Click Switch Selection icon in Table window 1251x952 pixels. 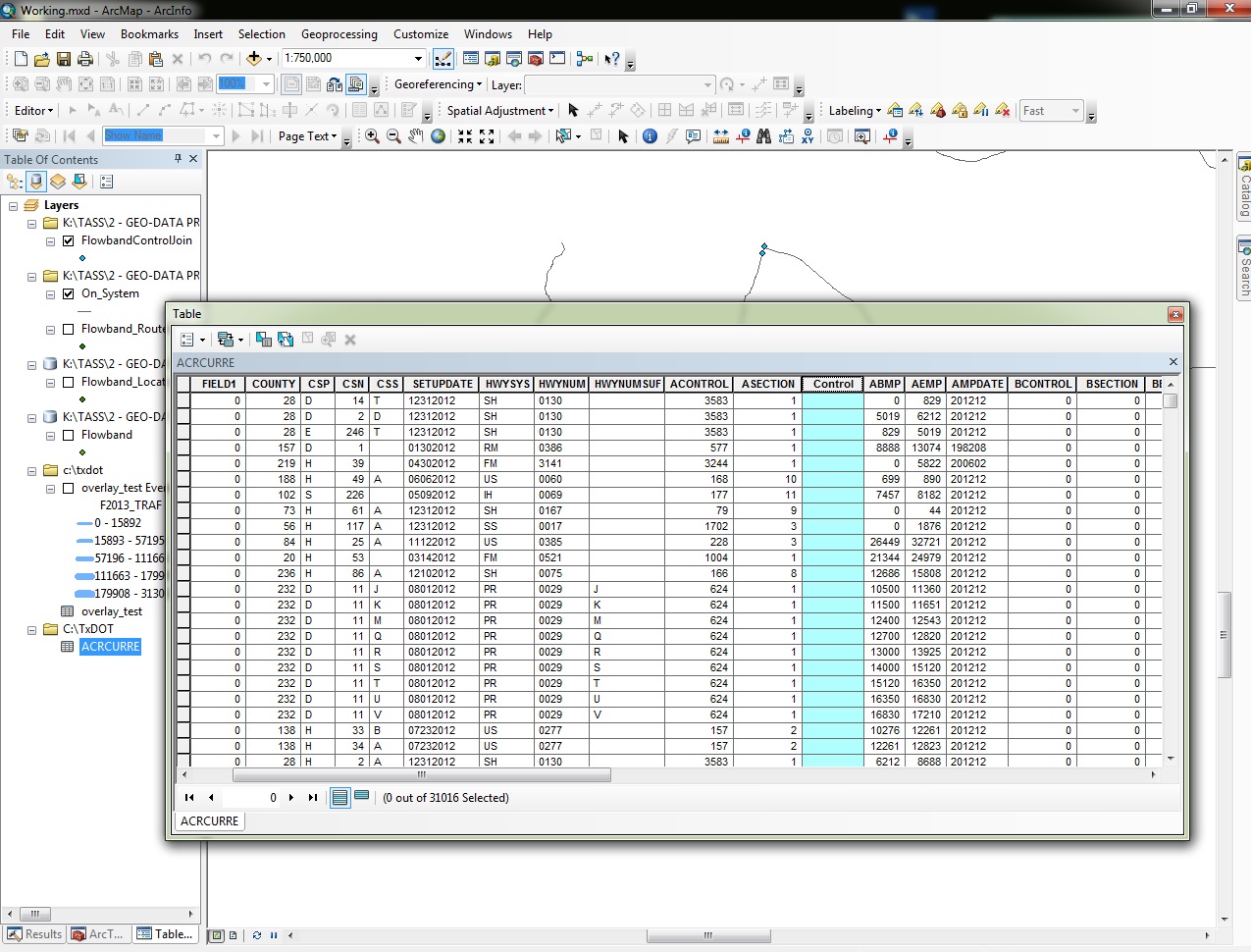click(x=286, y=340)
